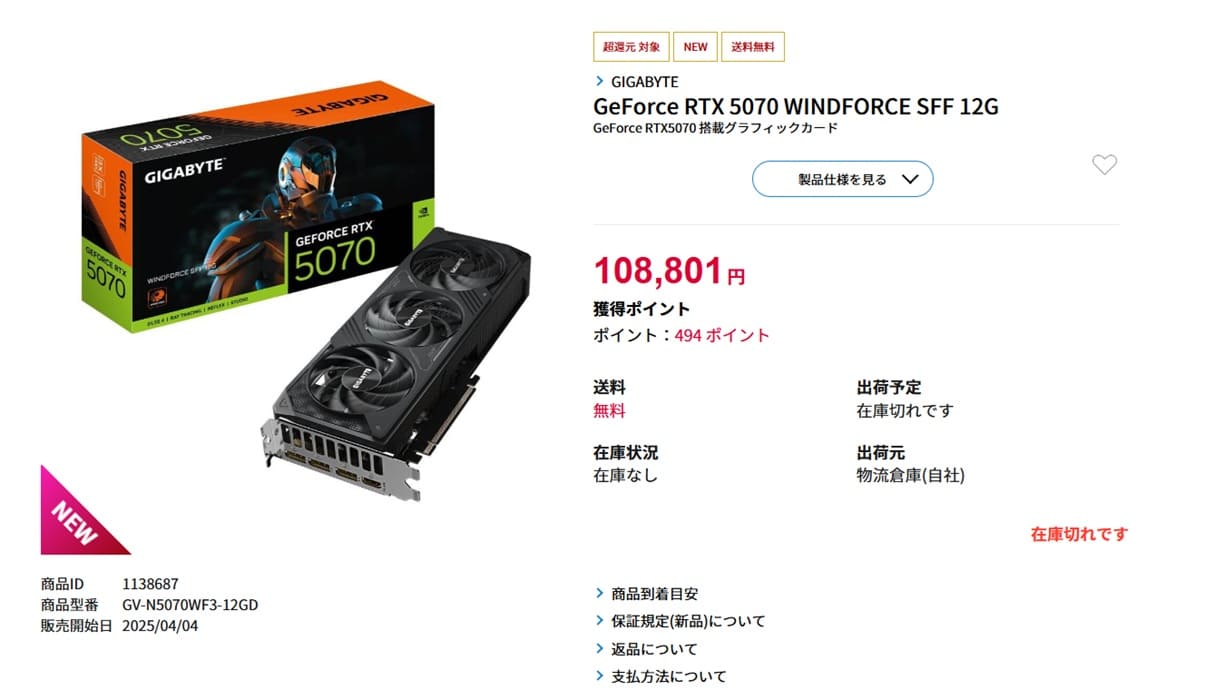Open 保証規定(新品)について link

coord(688,621)
